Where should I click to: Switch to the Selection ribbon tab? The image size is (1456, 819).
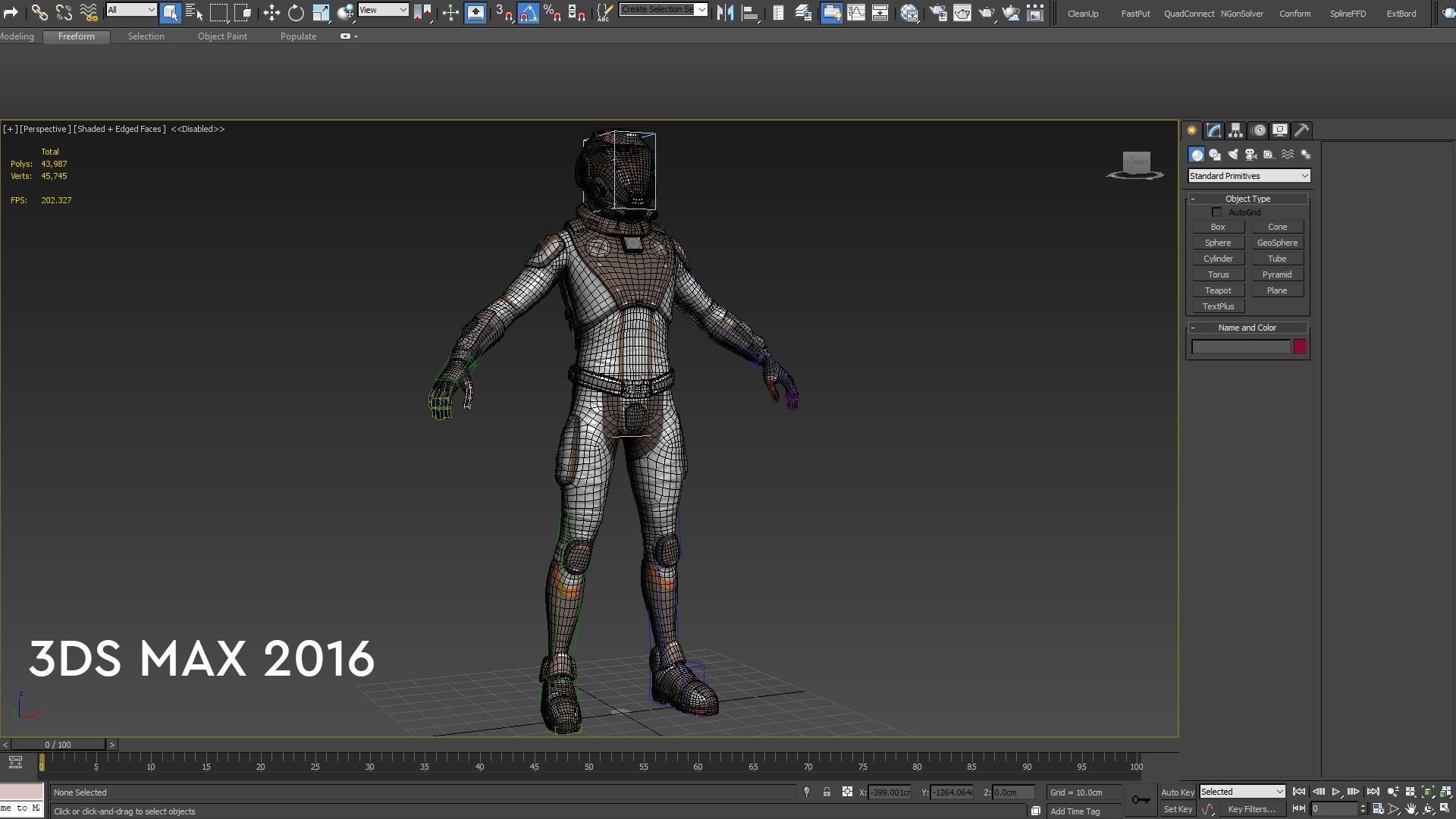(146, 36)
